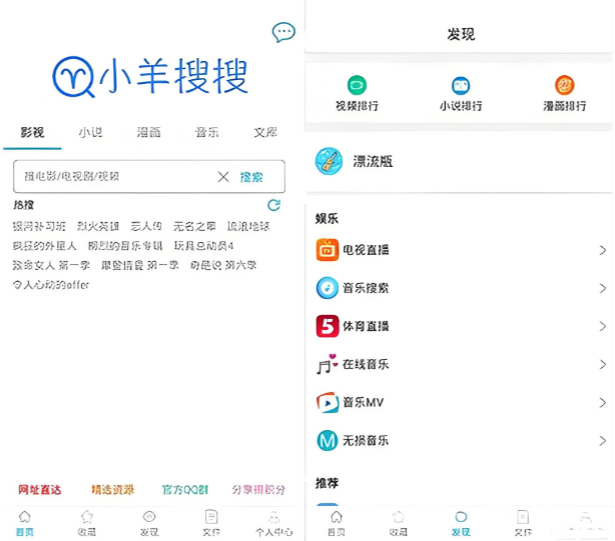This screenshot has width=615, height=541.
Task: Tap the 电视直播 orange TV icon
Action: (x=327, y=250)
